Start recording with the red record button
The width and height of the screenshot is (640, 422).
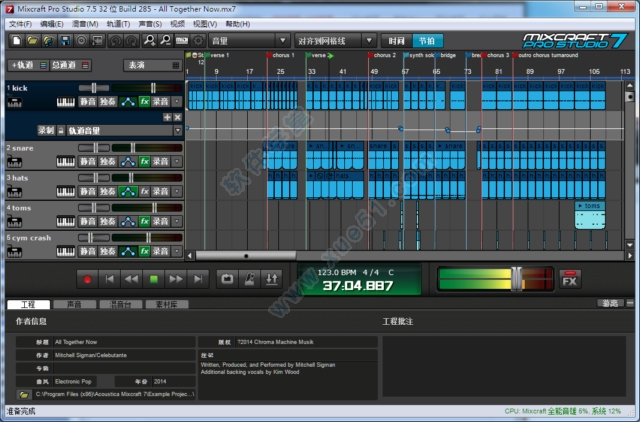(x=87, y=279)
